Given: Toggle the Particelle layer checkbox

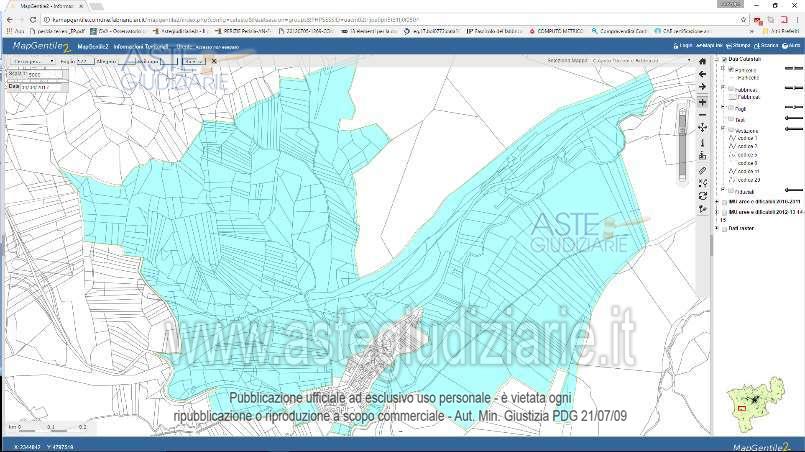Looking at the screenshot, I should point(731,70).
